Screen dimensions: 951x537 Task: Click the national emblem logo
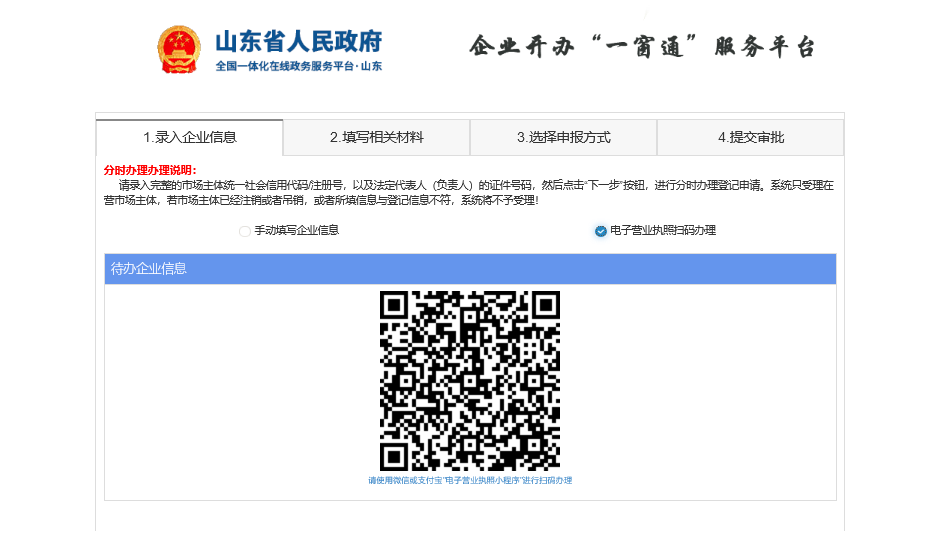(x=178, y=49)
